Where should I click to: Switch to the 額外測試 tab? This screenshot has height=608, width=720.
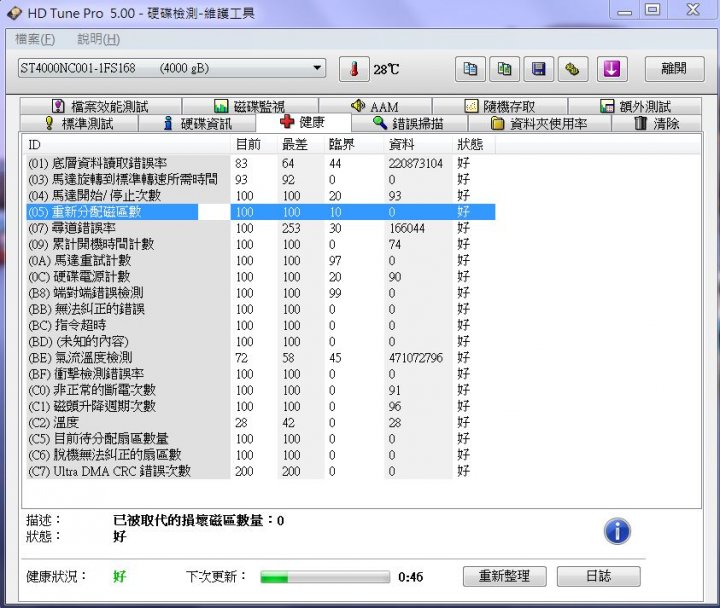(635, 107)
